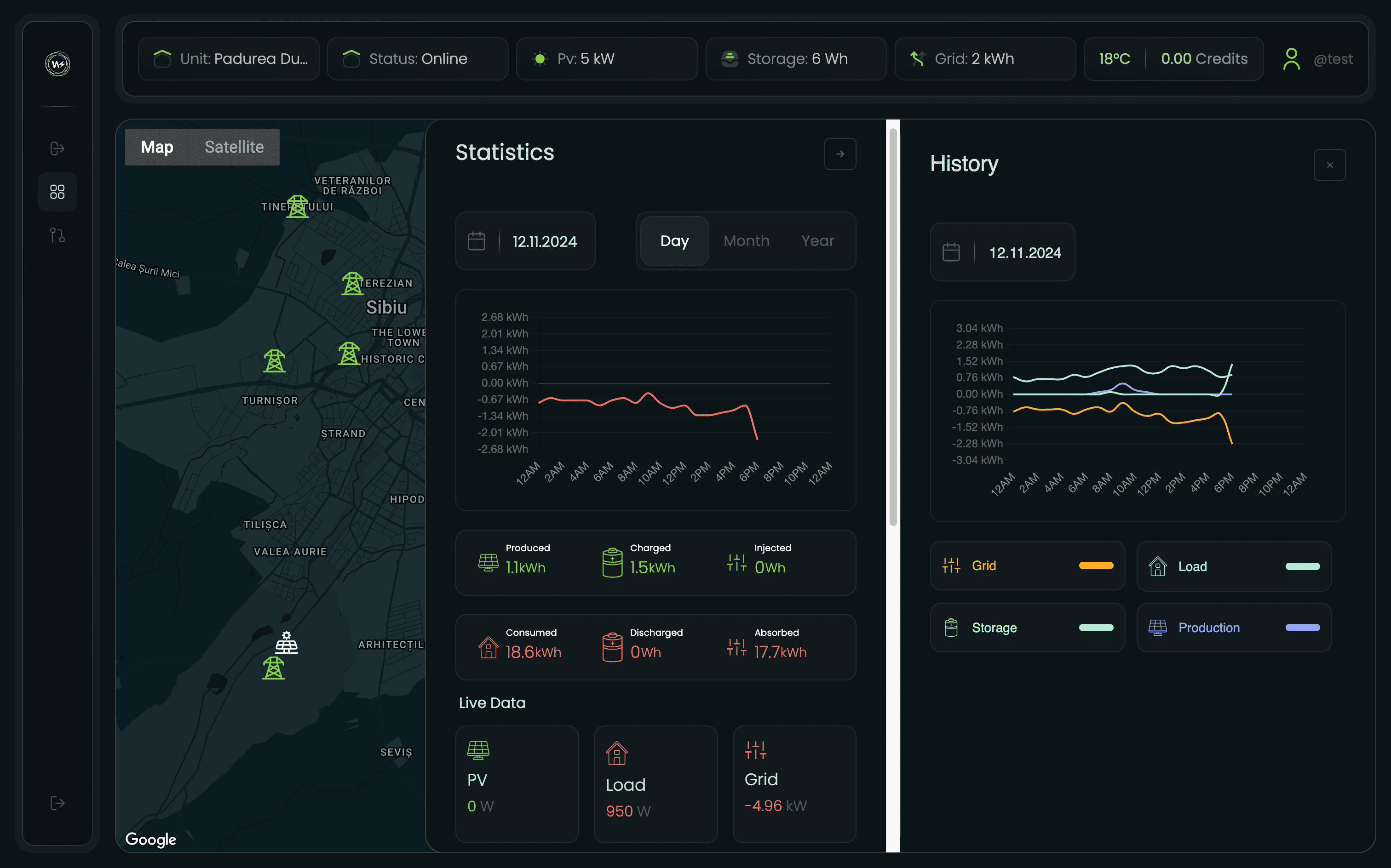
Task: Open the History date picker
Action: point(1002,252)
